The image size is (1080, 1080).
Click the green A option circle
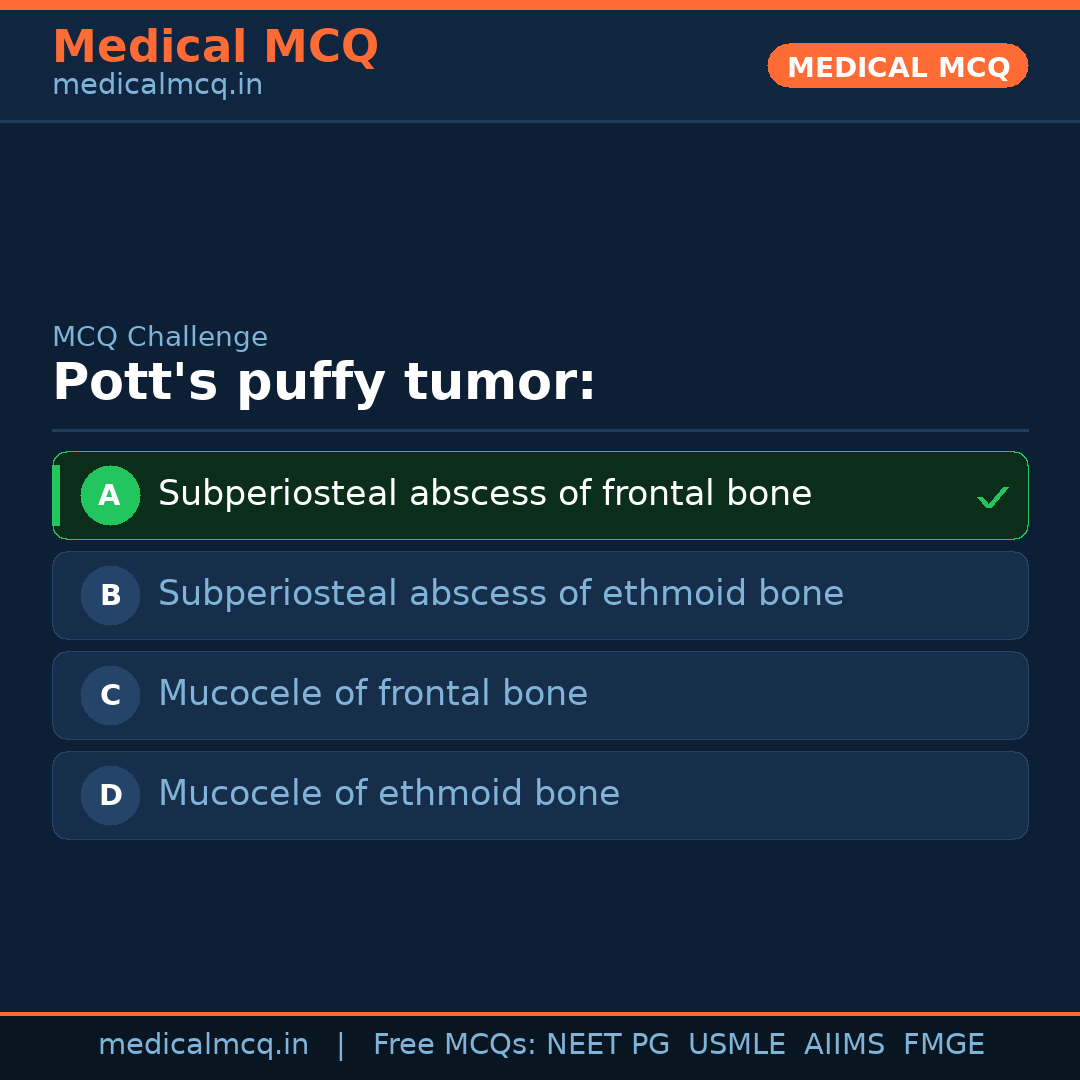(x=110, y=495)
